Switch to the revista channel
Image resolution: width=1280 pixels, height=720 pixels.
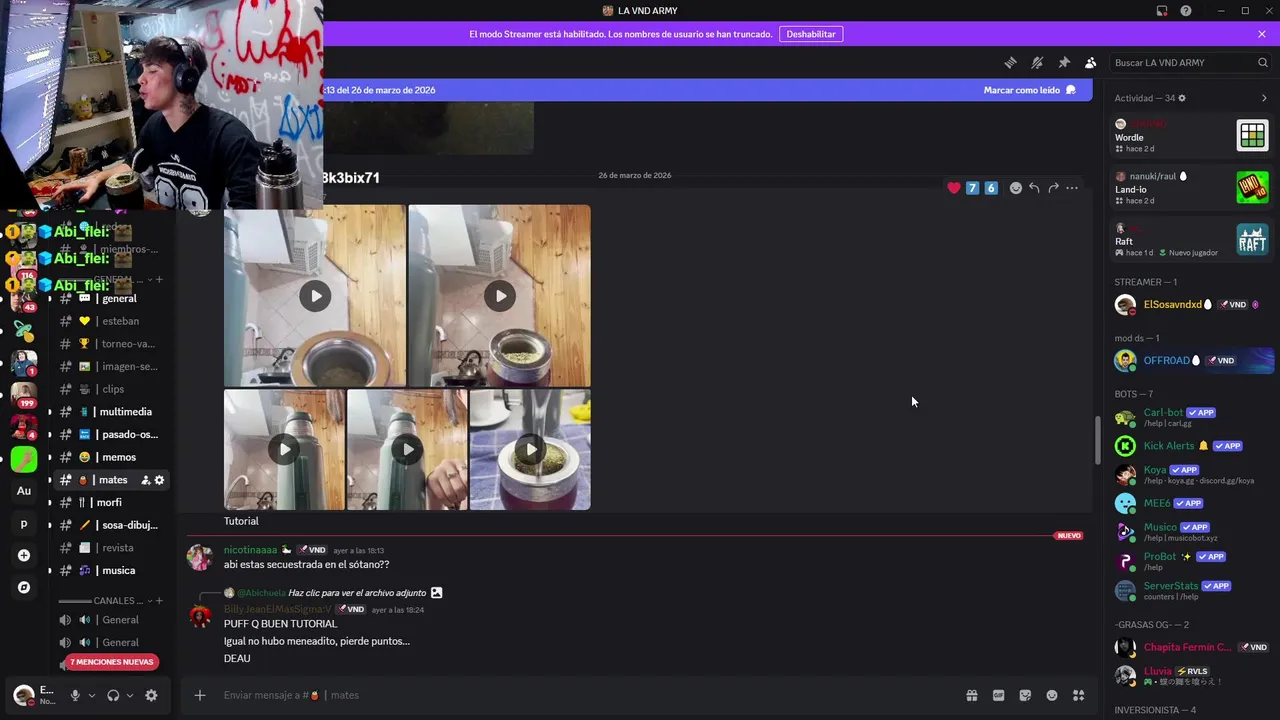(x=110, y=548)
